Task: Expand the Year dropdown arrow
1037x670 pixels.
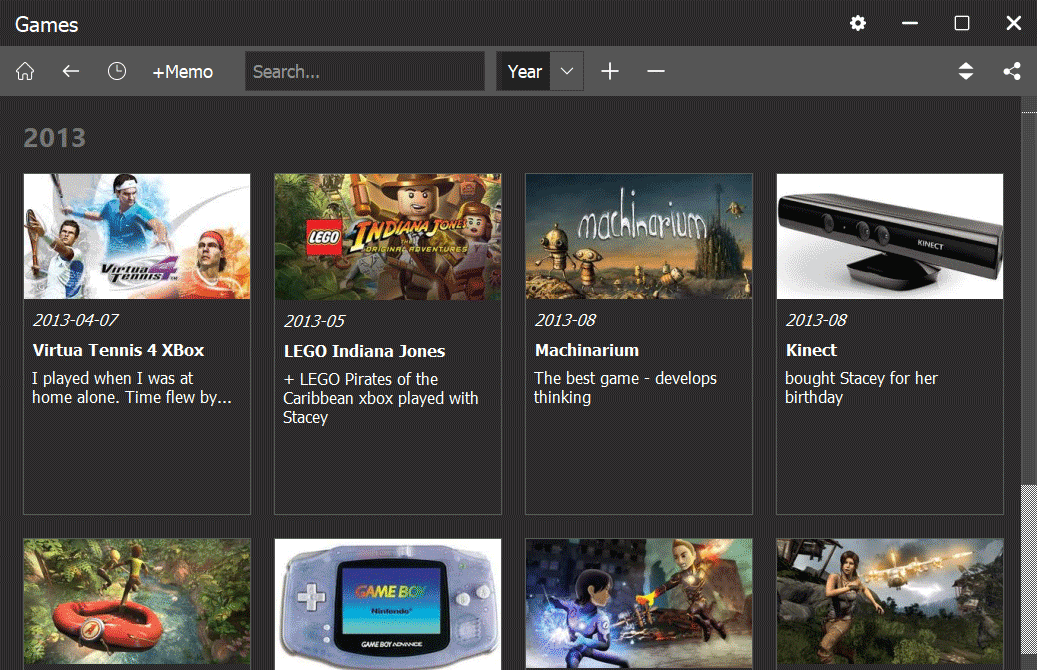Action: 567,71
